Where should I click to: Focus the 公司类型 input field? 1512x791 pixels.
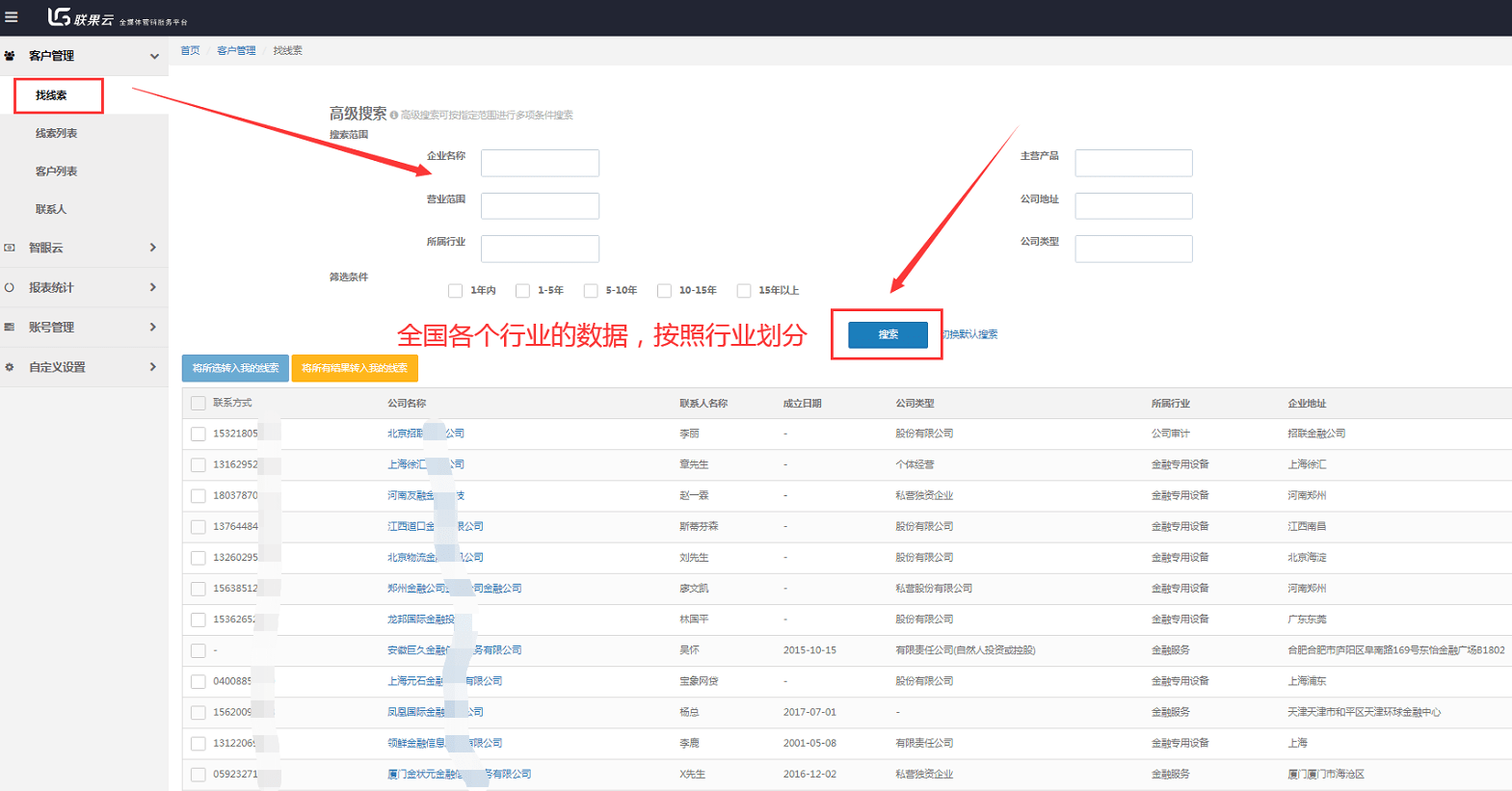pos(1133,249)
